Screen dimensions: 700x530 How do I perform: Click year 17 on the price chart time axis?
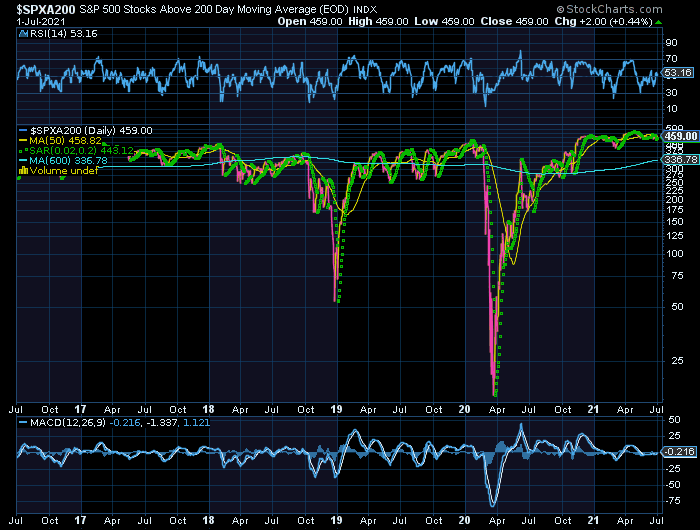pos(80,409)
